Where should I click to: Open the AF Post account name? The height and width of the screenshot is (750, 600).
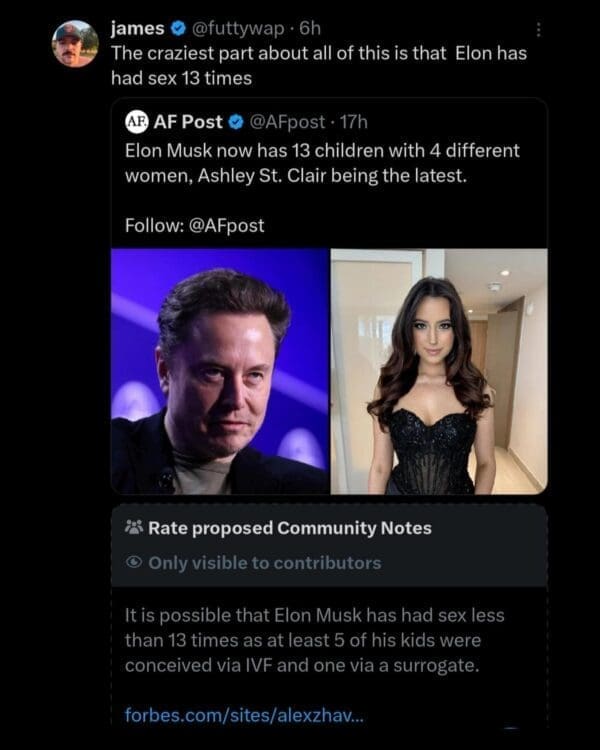click(x=188, y=122)
